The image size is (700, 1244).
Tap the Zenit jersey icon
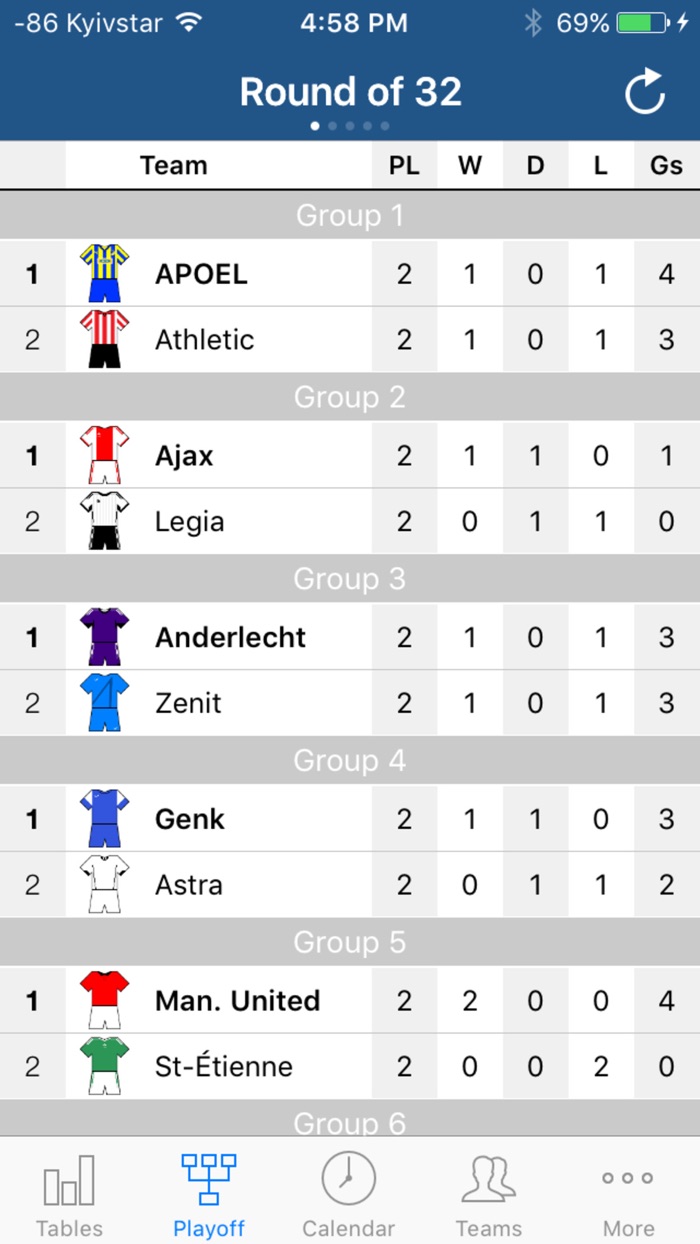click(103, 703)
